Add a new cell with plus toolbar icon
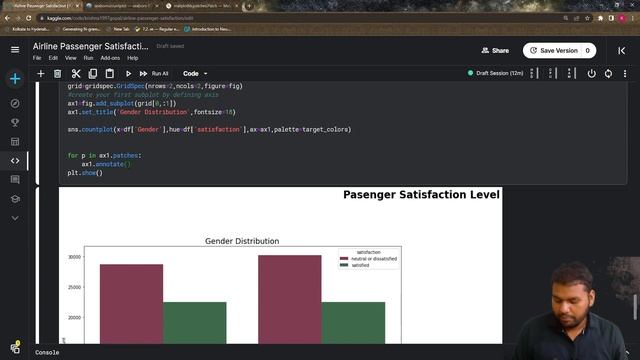This screenshot has height=360, width=640. coord(40,73)
